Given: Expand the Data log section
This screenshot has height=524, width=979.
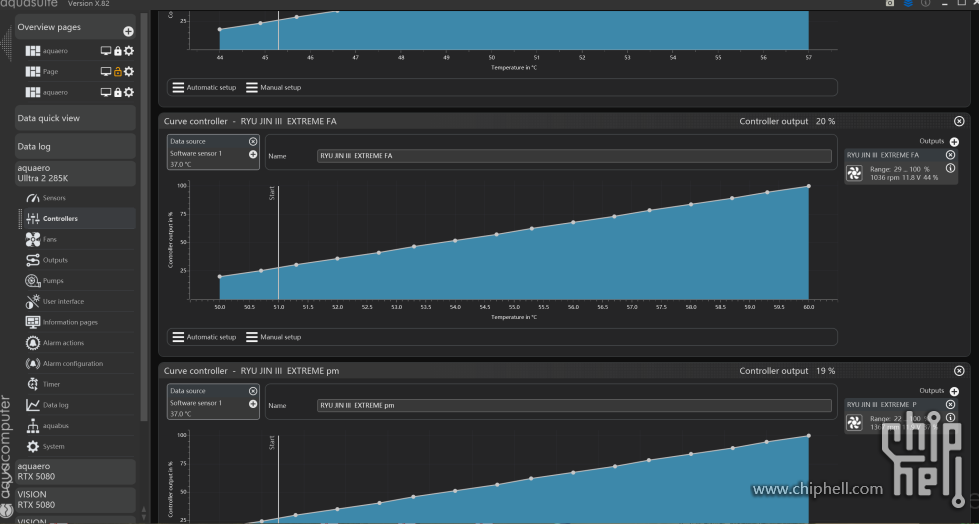Looking at the screenshot, I should [x=75, y=146].
